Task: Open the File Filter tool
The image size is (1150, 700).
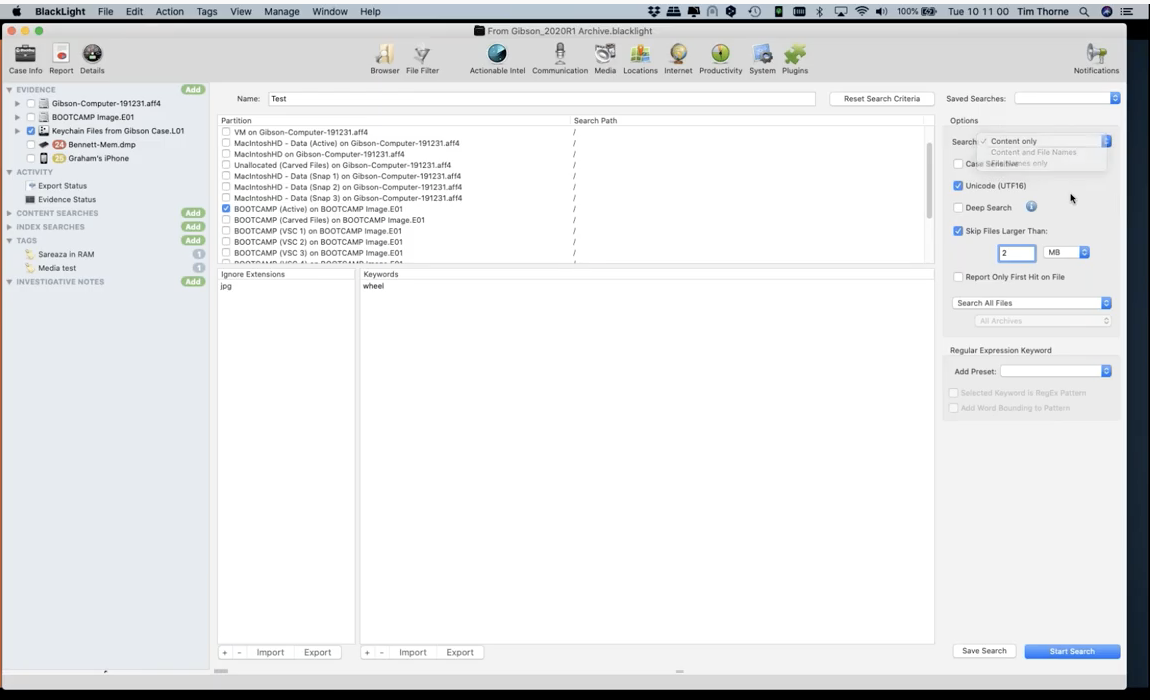Action: (422, 54)
